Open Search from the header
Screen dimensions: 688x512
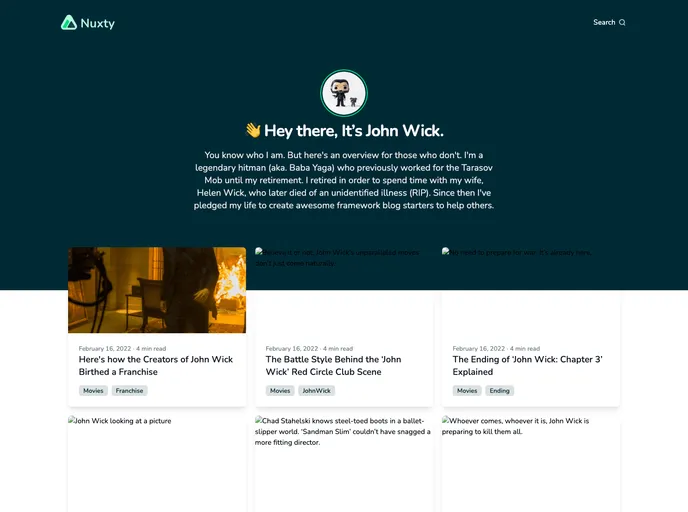(x=604, y=22)
